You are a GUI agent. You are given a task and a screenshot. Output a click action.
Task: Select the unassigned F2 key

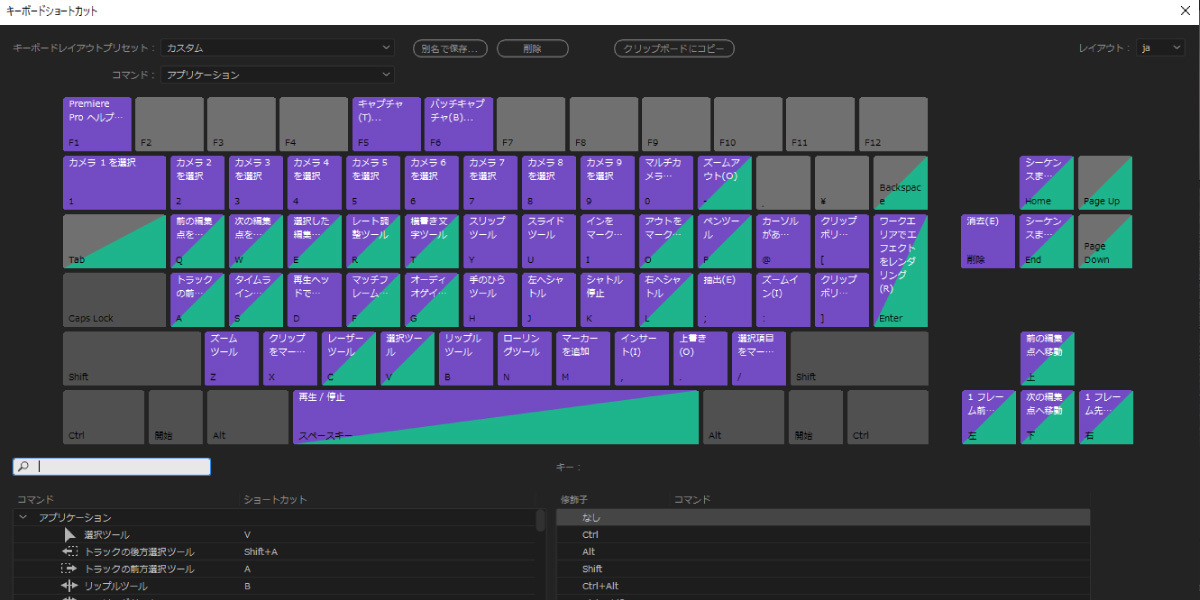(x=169, y=124)
